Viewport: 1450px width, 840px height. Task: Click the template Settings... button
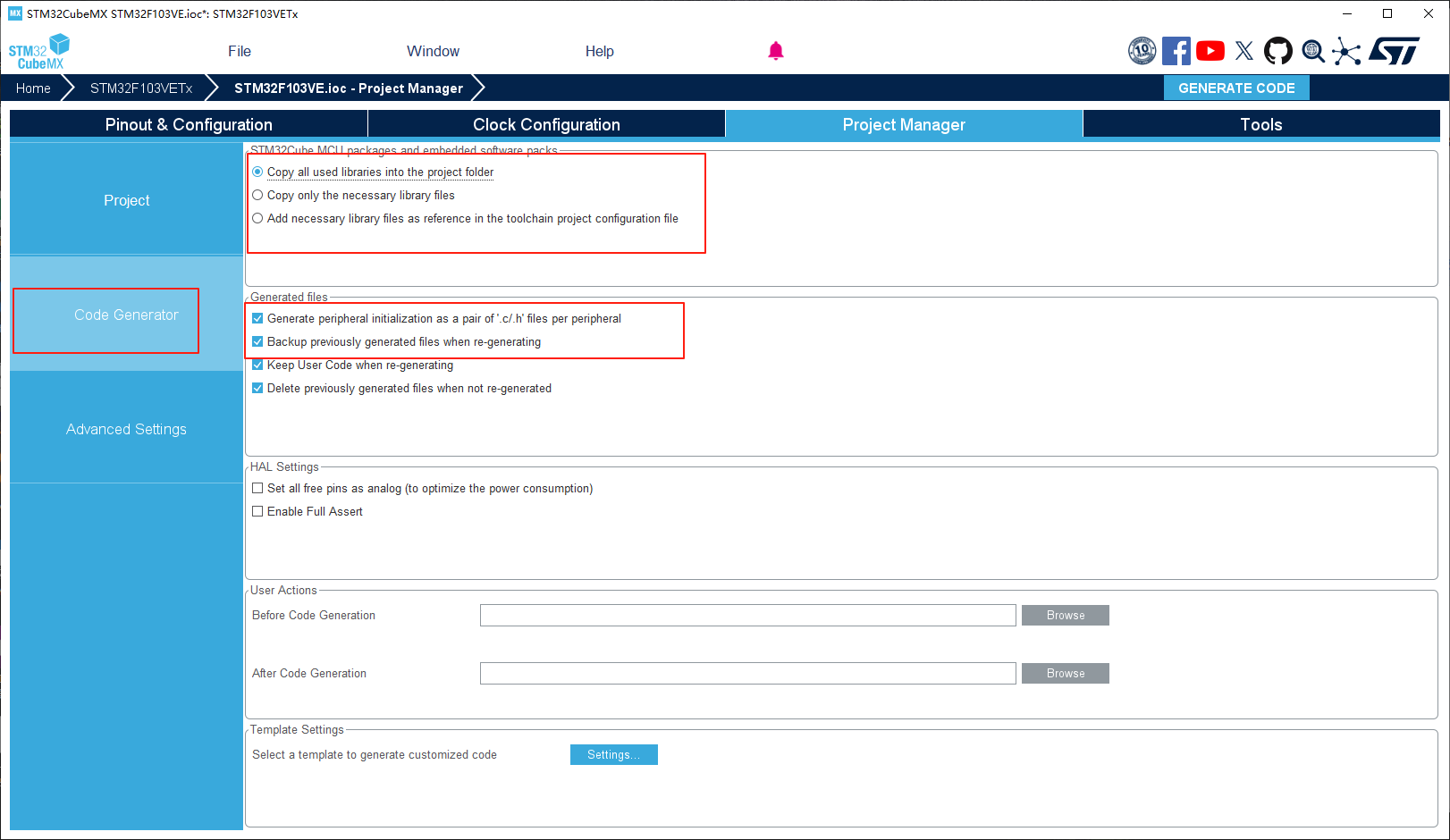pos(613,755)
